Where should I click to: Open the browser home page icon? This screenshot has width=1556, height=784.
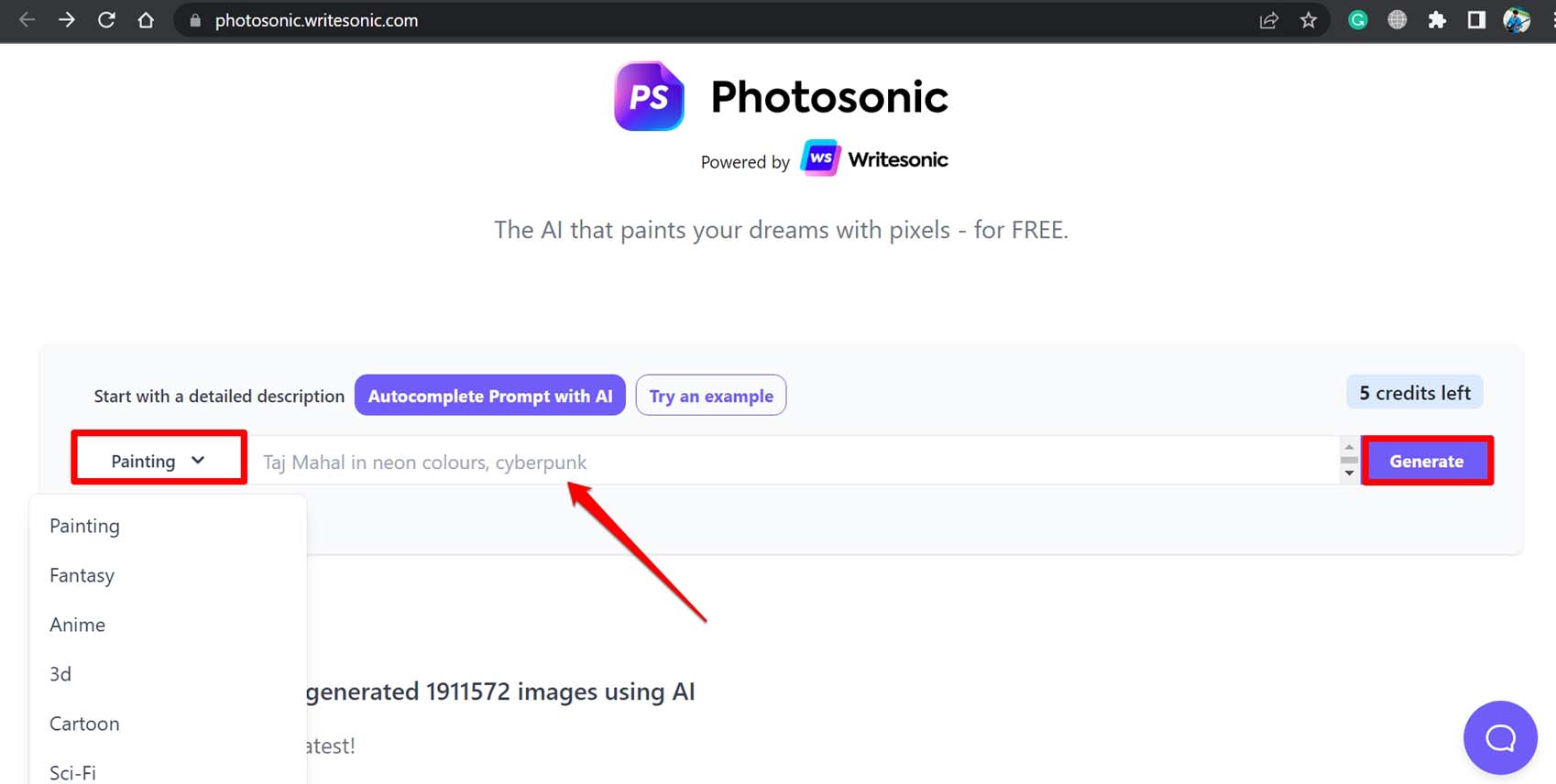coord(146,20)
